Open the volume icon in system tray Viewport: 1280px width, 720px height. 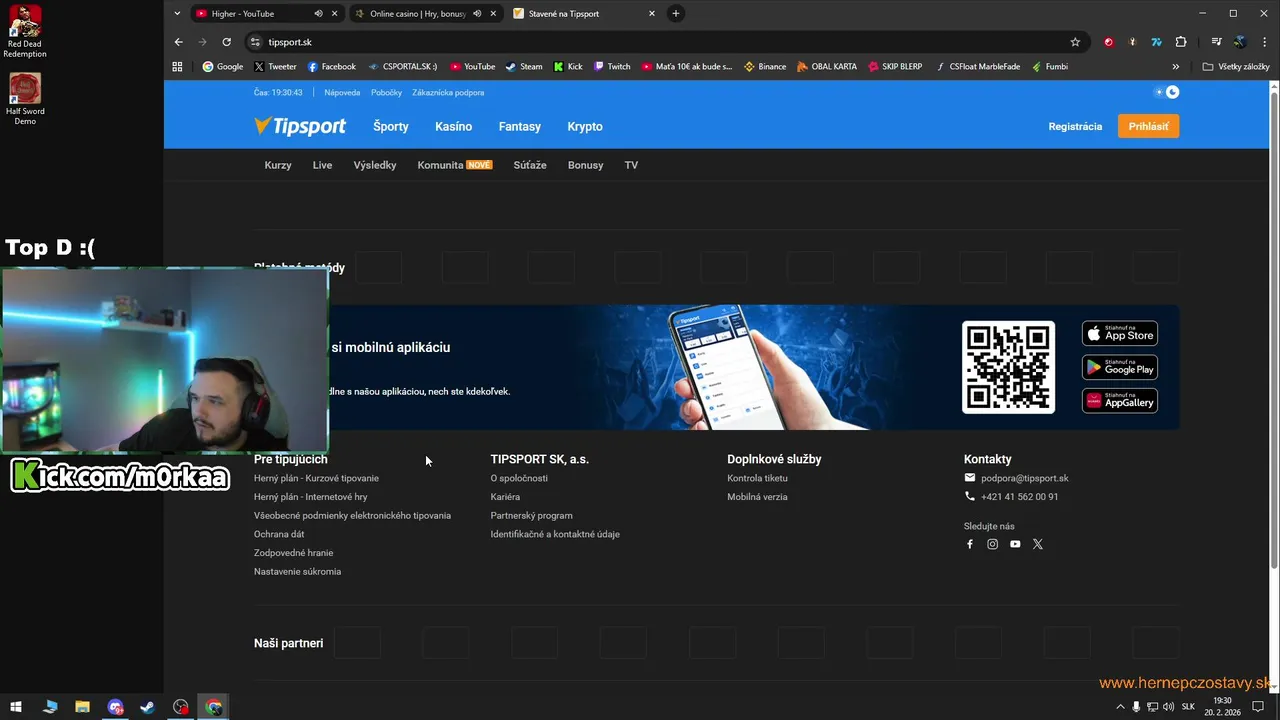pos(1169,707)
